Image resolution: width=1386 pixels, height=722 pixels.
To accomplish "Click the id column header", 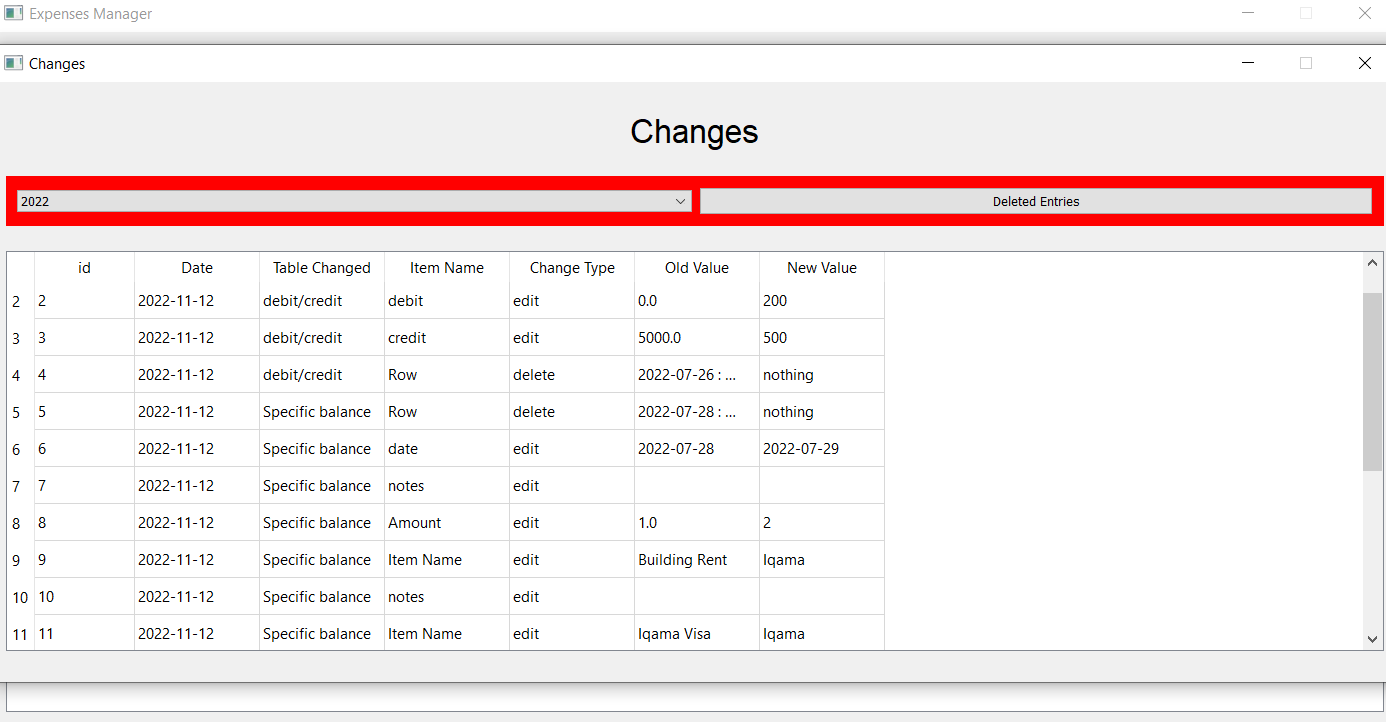I will pos(84,268).
